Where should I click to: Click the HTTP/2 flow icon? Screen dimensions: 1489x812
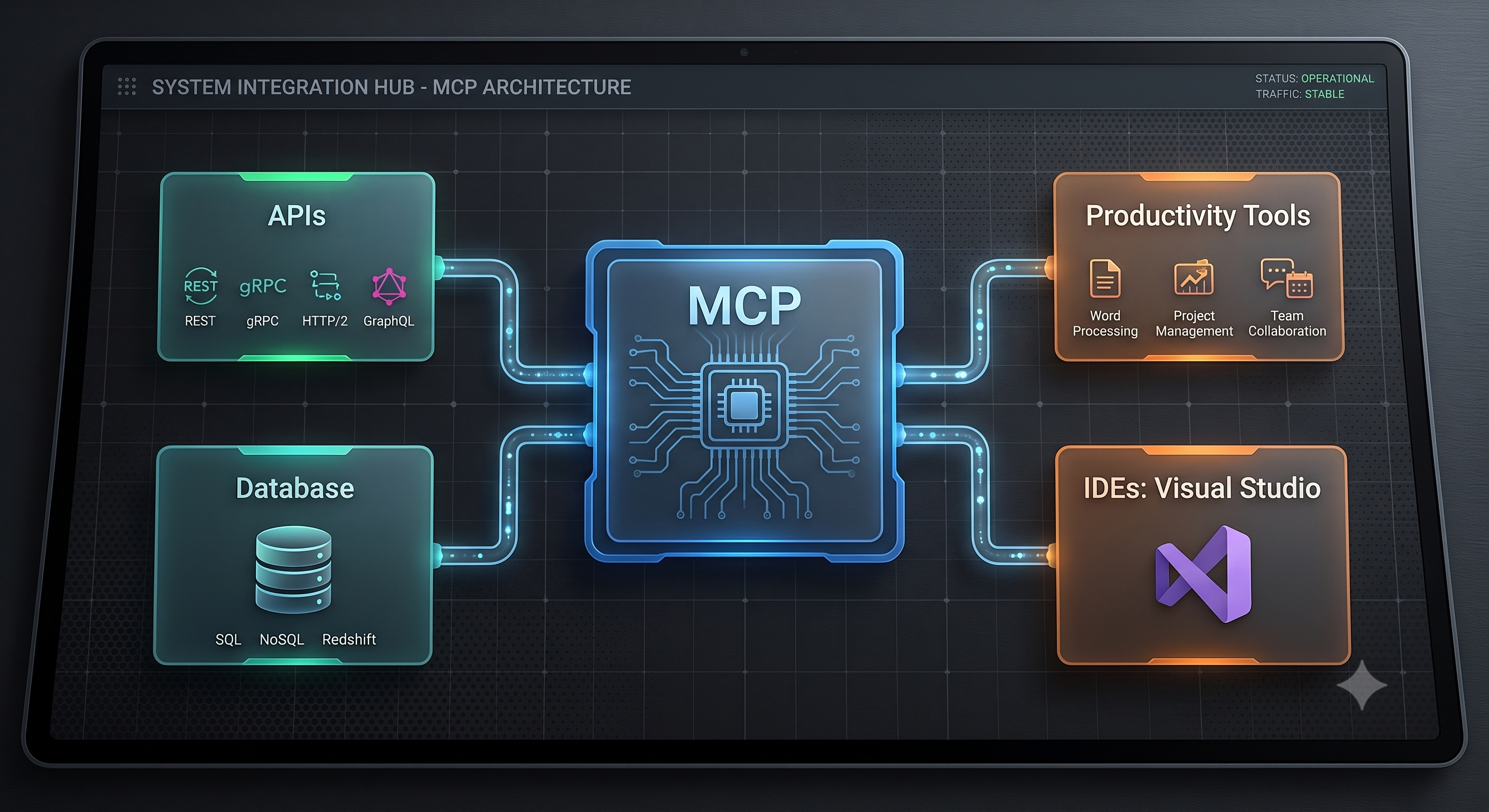[325, 285]
